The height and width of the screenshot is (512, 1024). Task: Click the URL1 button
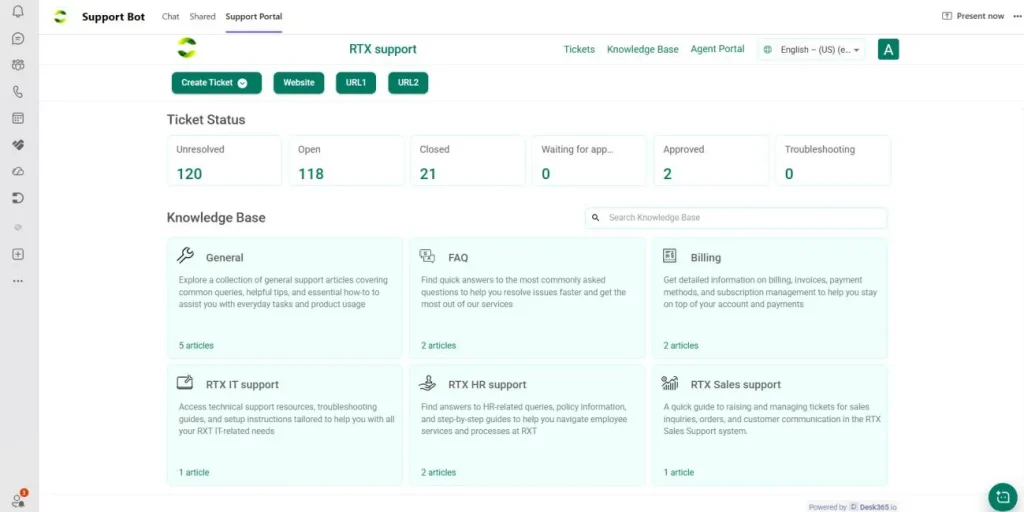[356, 83]
